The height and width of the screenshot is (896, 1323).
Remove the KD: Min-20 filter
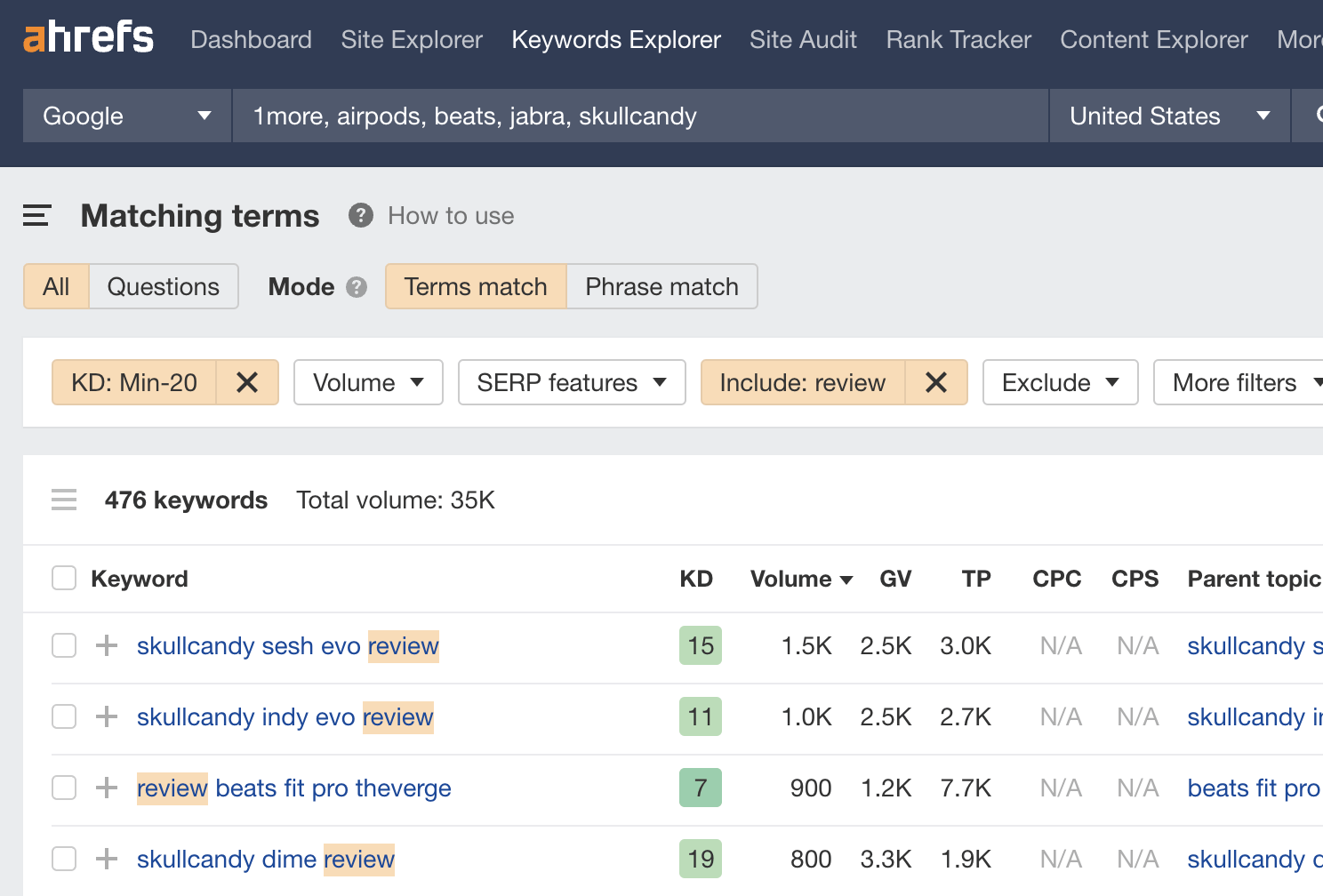tap(247, 382)
